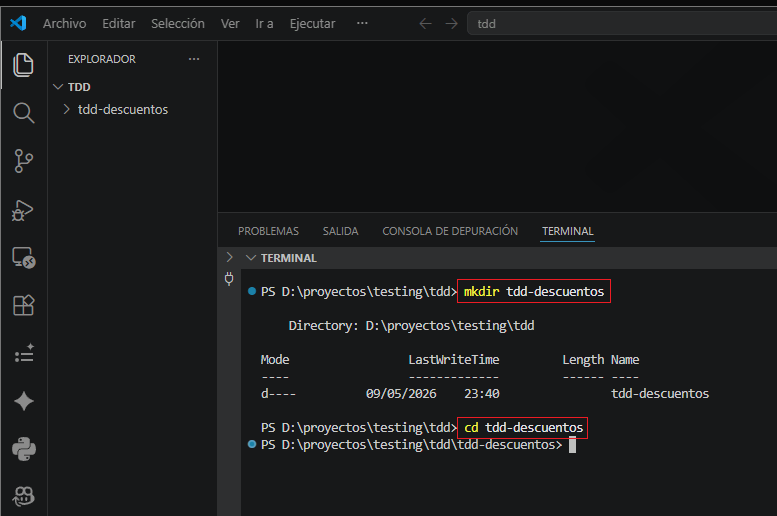Open the Extensions view icon
Viewport: 777px width, 516px height.
(23, 305)
